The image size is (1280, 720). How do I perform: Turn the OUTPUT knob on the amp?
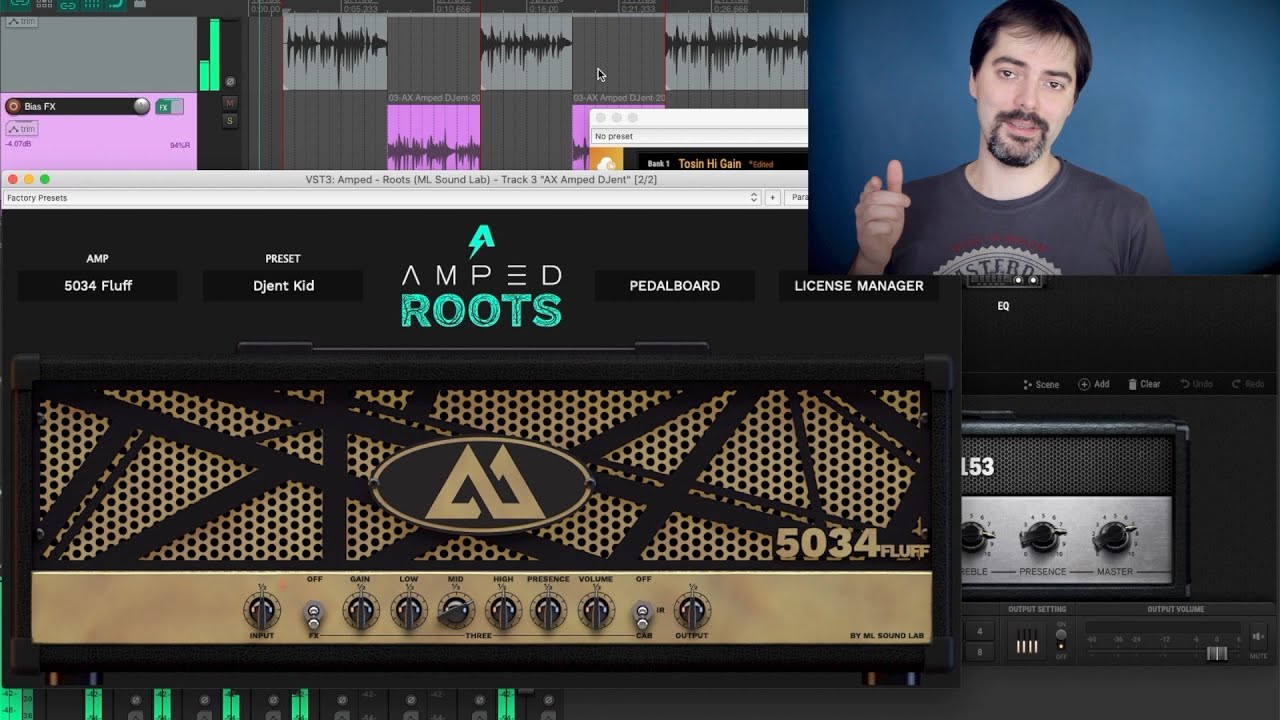(691, 610)
